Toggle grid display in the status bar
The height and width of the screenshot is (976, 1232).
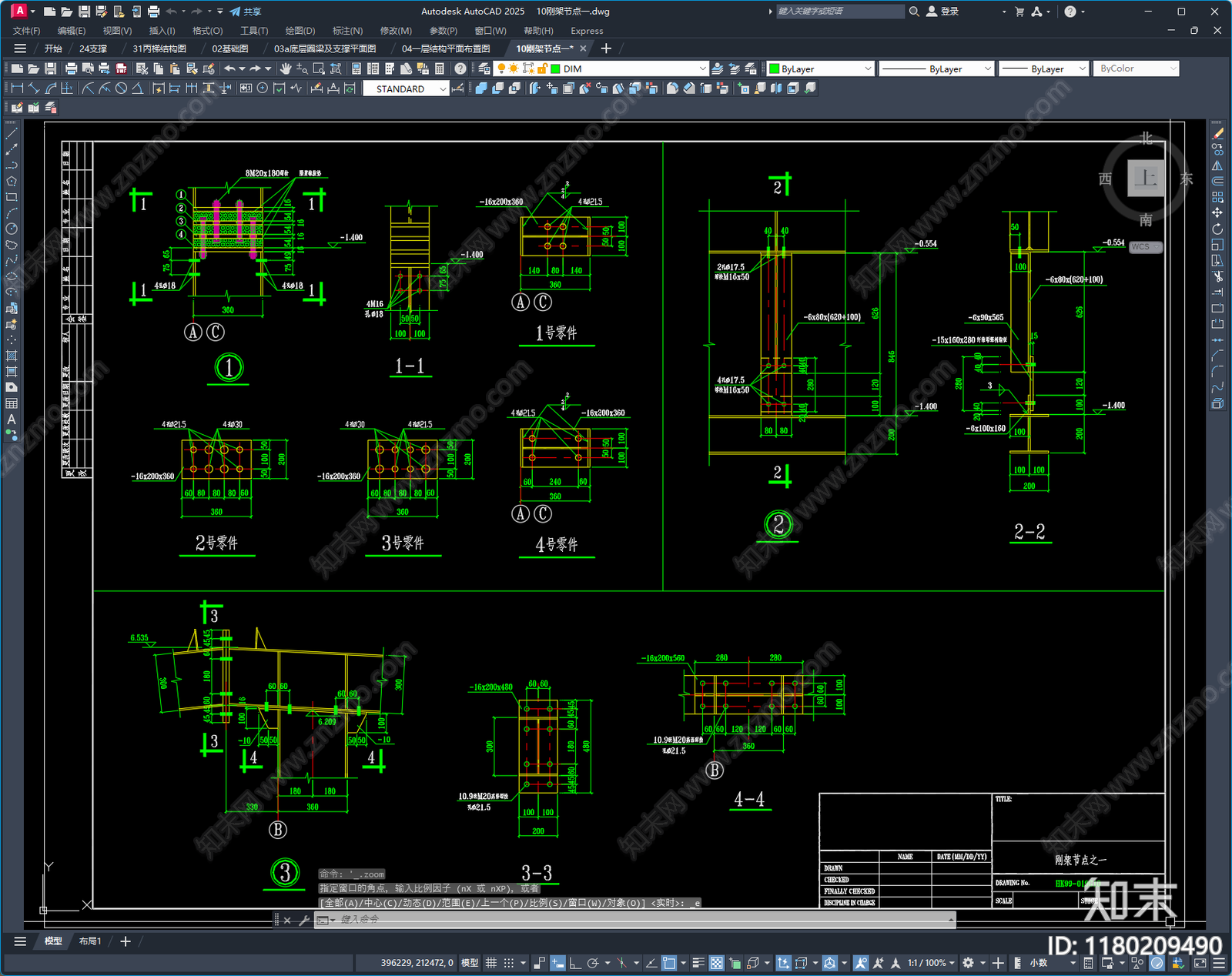pos(490,963)
